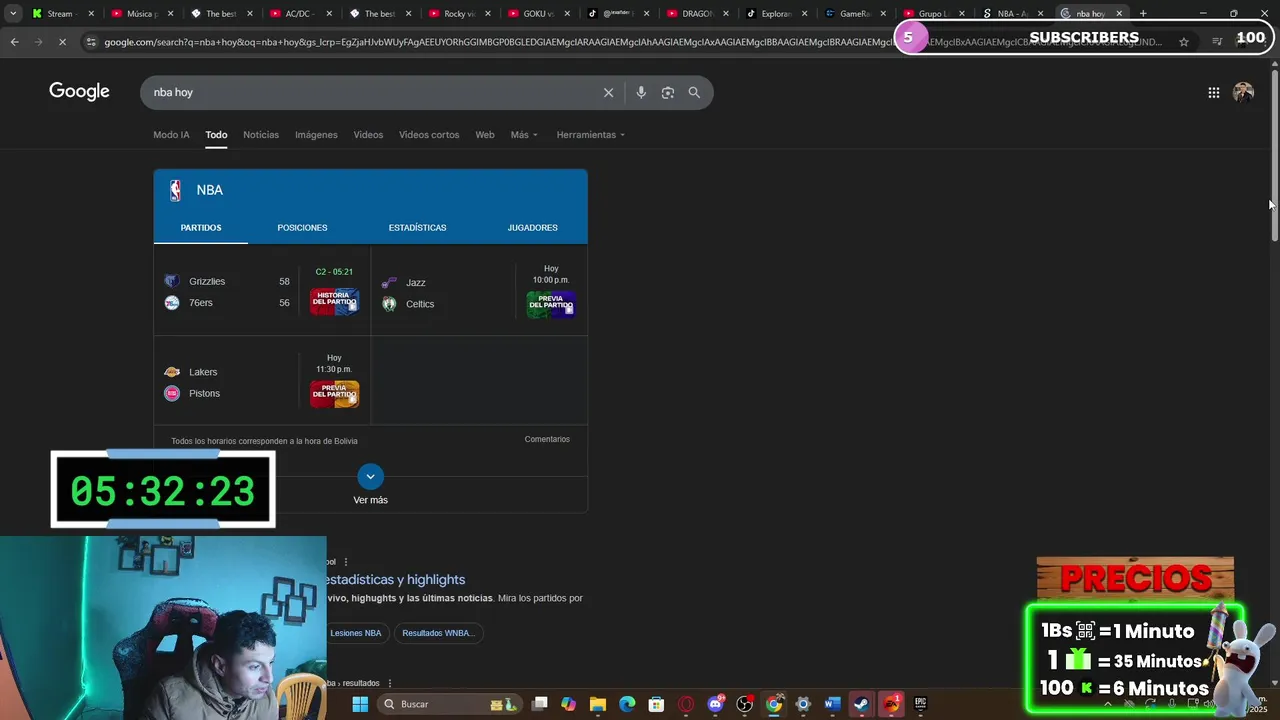Expand the Más search filter dropdown
The width and height of the screenshot is (1280, 720).
coord(524,135)
